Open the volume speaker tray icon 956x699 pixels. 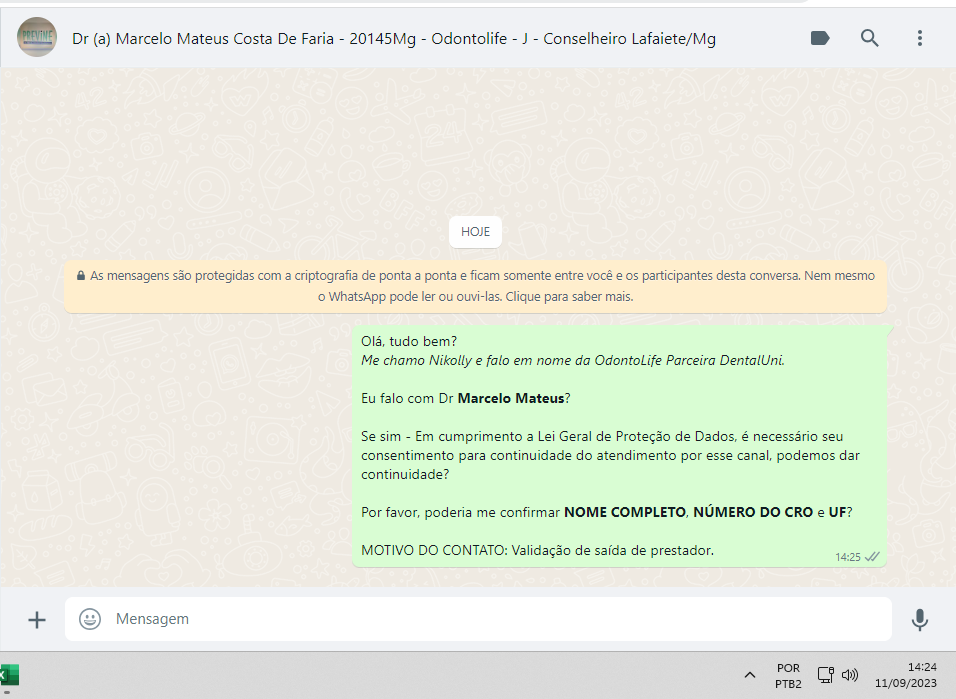tap(850, 675)
